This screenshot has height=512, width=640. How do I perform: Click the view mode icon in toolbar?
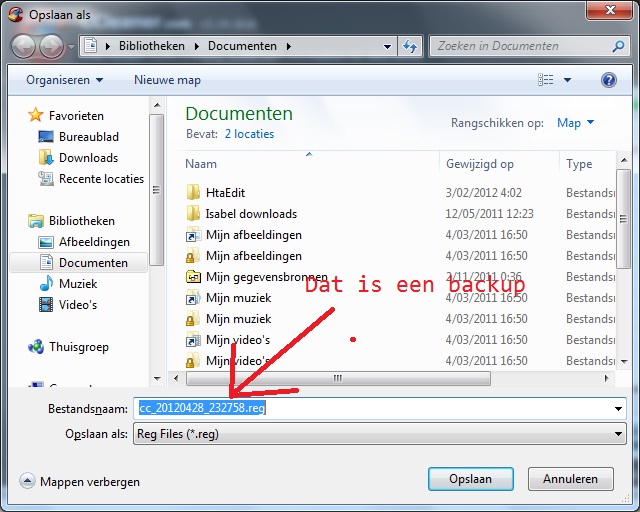pyautogui.click(x=545, y=80)
